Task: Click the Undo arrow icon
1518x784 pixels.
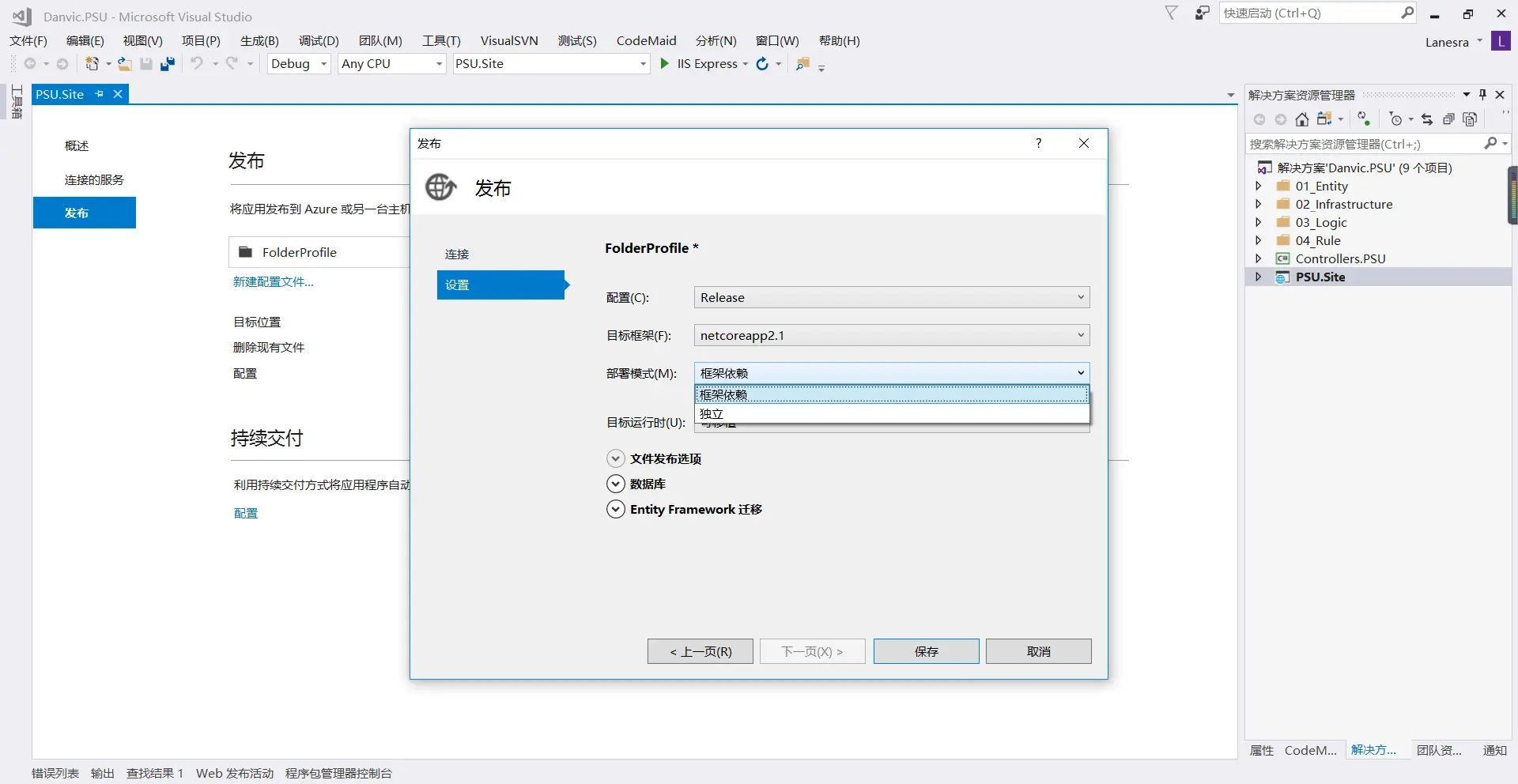Action: [197, 63]
